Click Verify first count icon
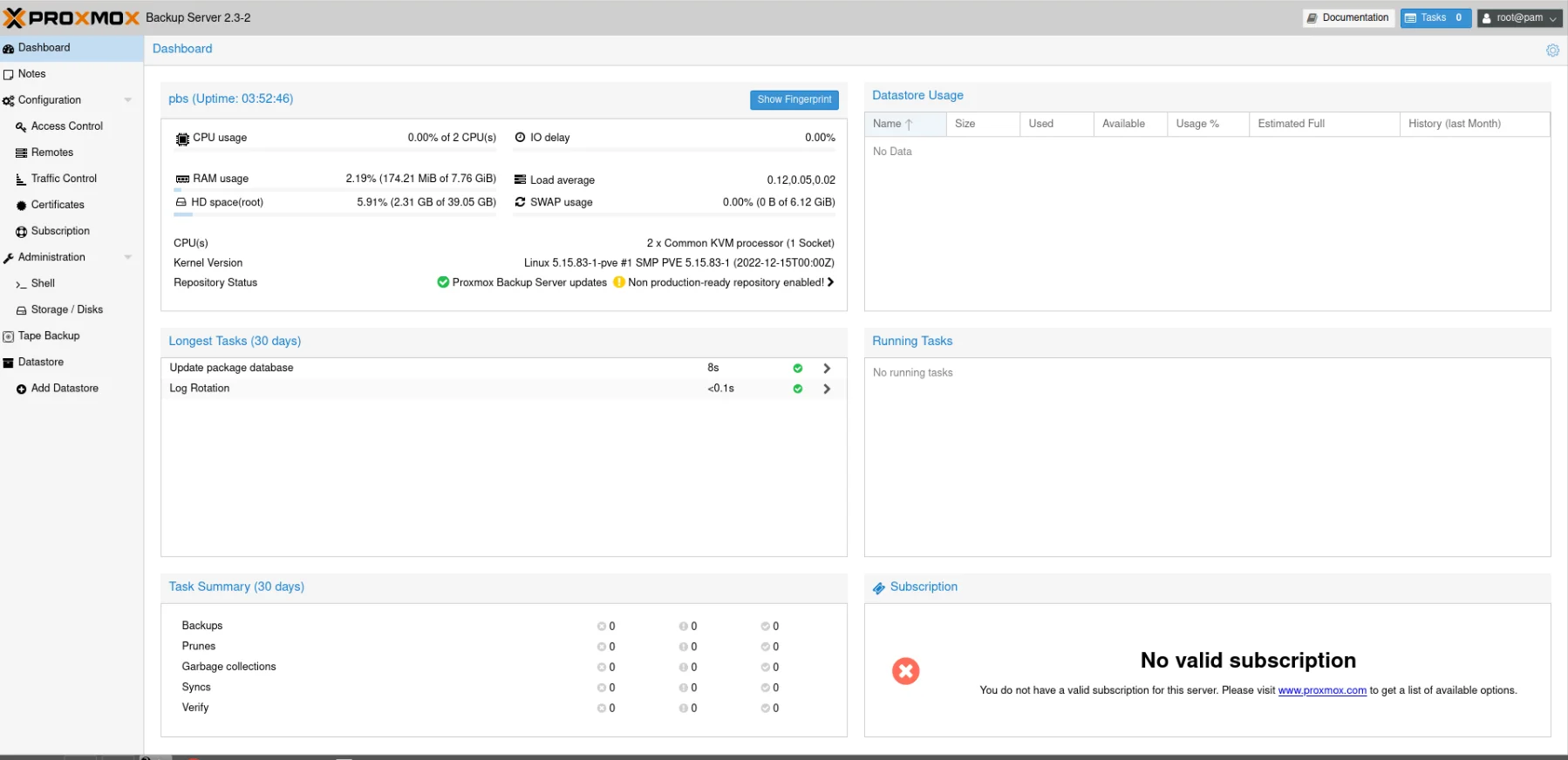Viewport: 1568px width, 760px height. [601, 709]
